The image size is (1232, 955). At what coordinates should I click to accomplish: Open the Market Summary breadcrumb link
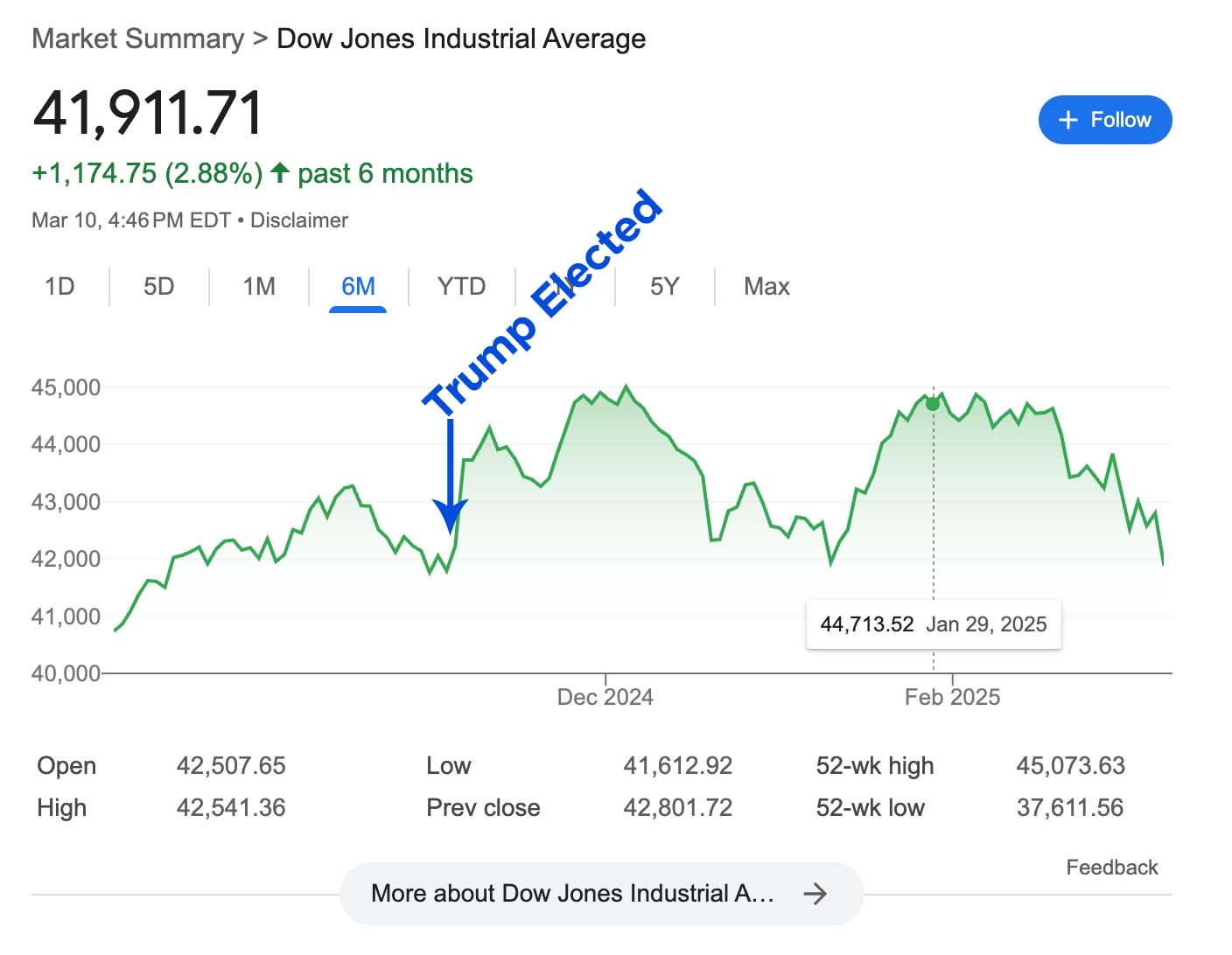pos(138,39)
